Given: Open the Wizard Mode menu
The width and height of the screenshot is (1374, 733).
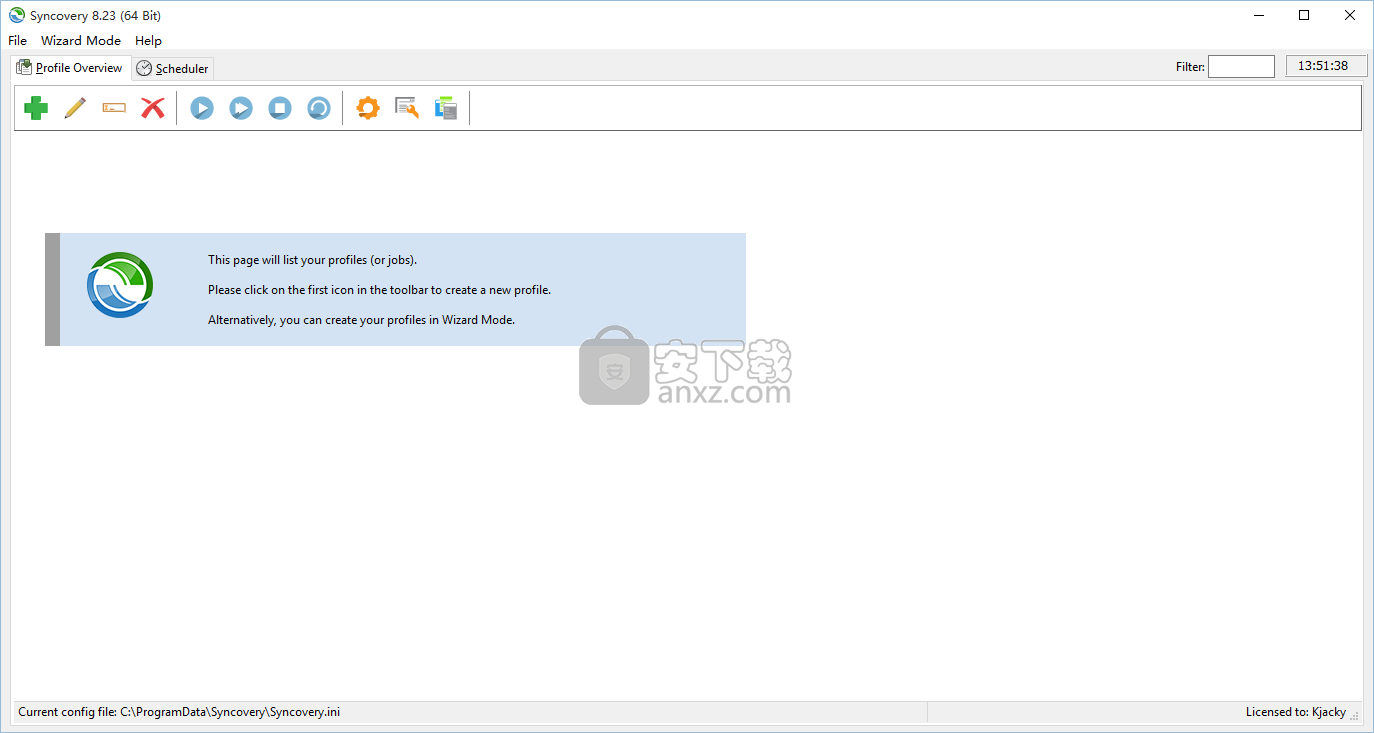Looking at the screenshot, I should [81, 41].
